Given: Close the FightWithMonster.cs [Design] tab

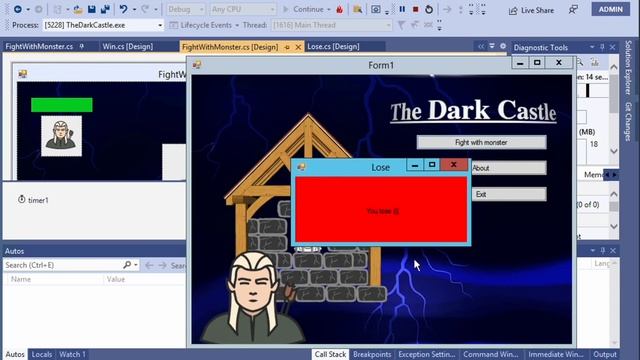Looking at the screenshot, I should (x=298, y=47).
